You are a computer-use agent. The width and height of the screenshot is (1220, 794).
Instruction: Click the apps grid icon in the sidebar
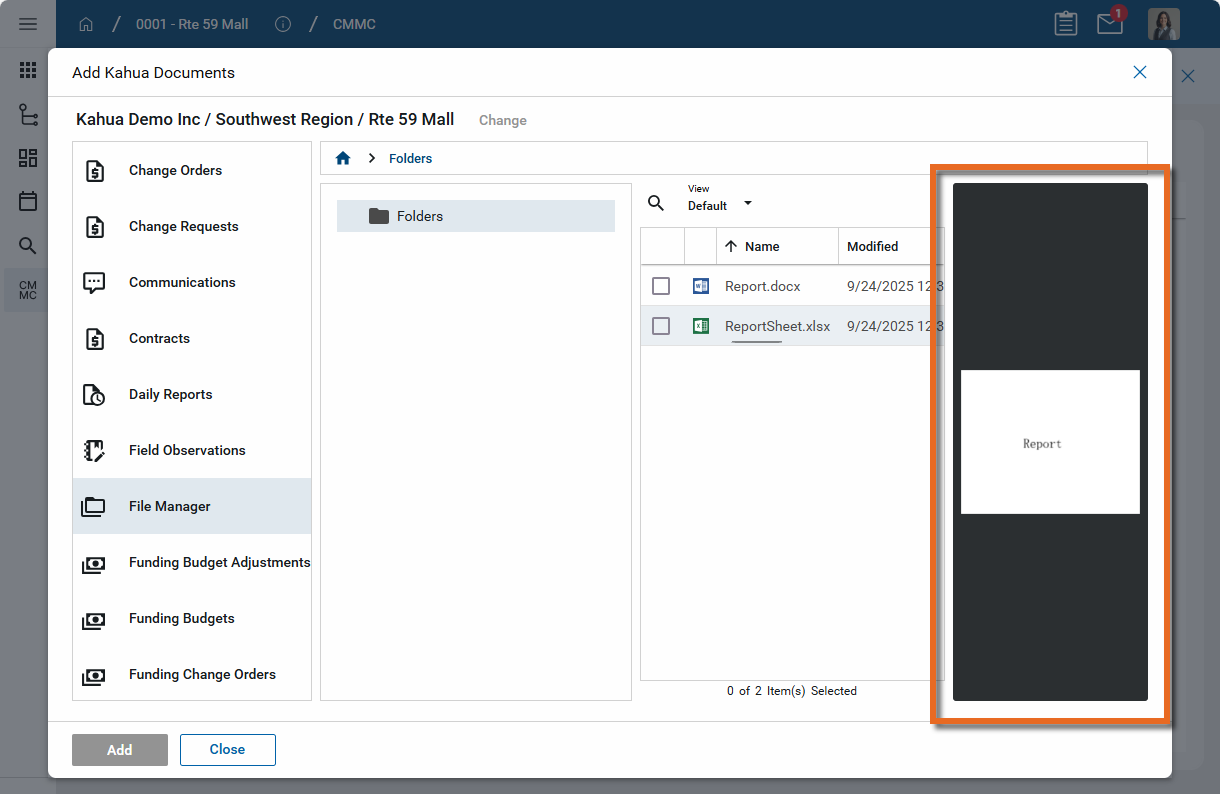point(28,70)
